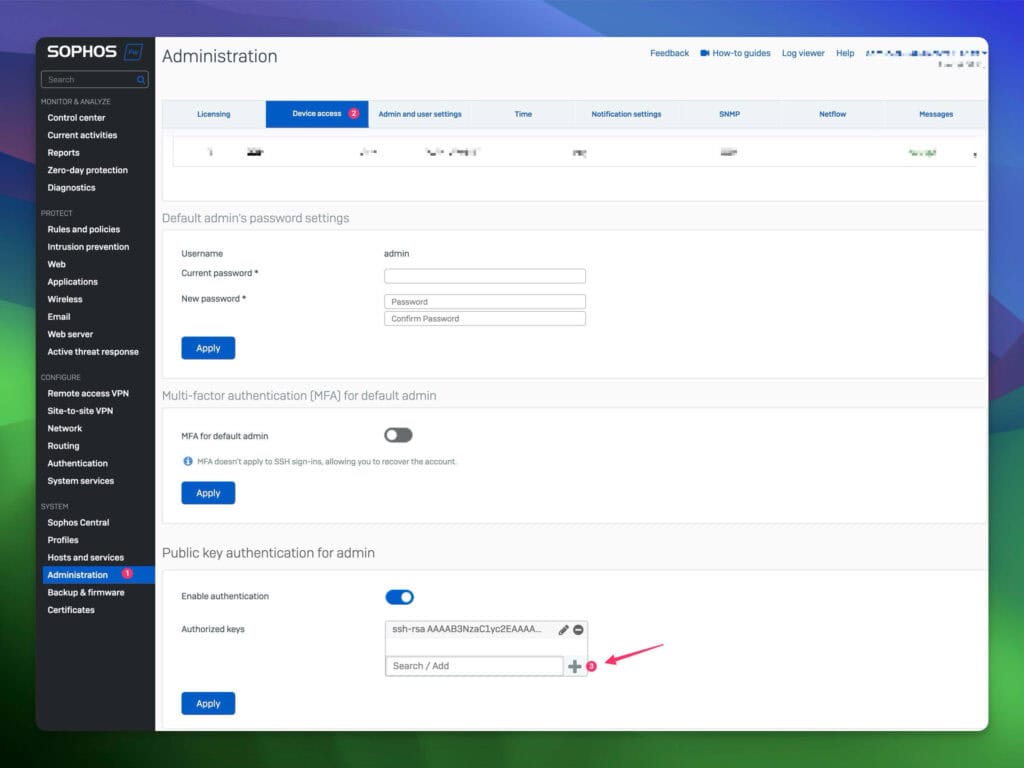
Task: Edit the ssh-rsa authorized key
Action: 563,629
